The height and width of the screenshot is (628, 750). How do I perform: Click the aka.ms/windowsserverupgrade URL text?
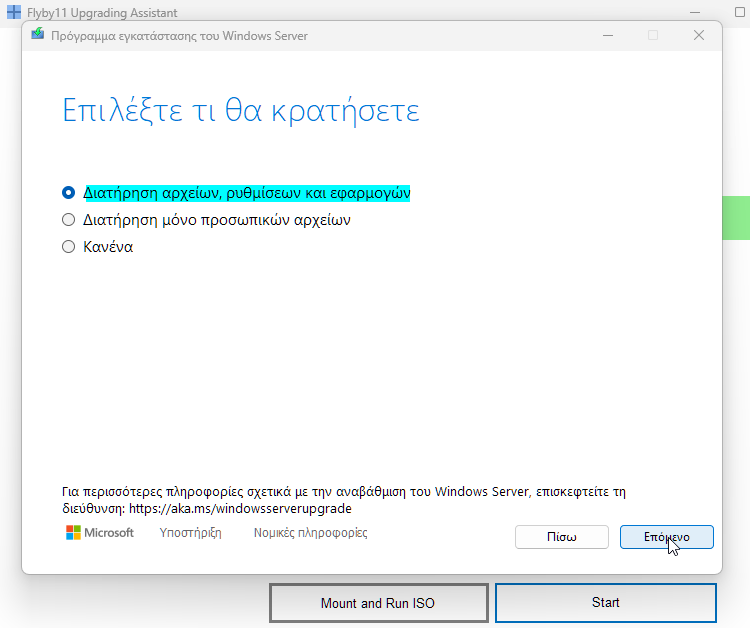point(240,508)
